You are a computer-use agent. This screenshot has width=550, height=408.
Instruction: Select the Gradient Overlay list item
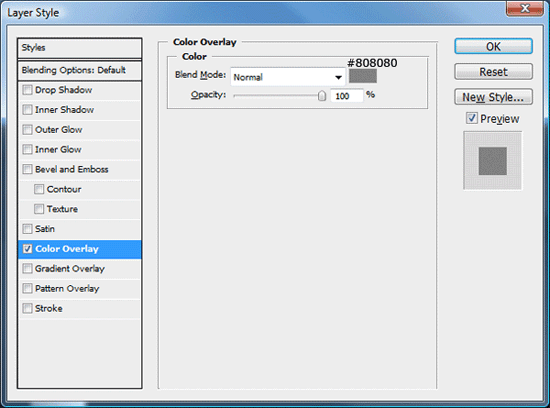pos(80,269)
